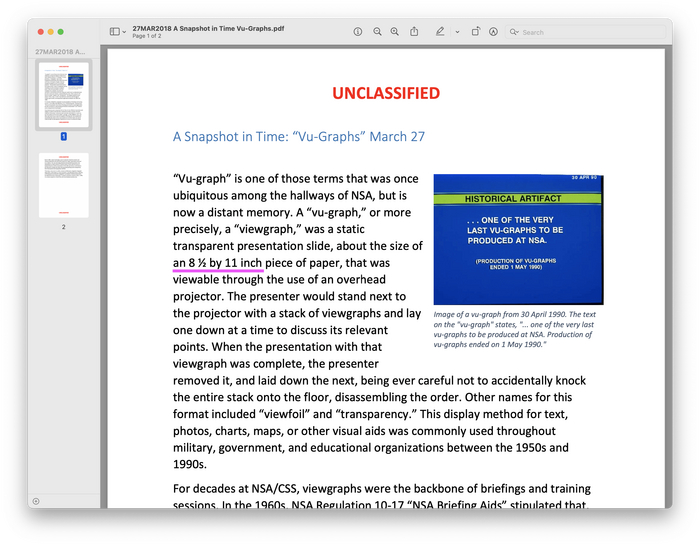Expand the highlight style dropdown arrow

point(457,32)
